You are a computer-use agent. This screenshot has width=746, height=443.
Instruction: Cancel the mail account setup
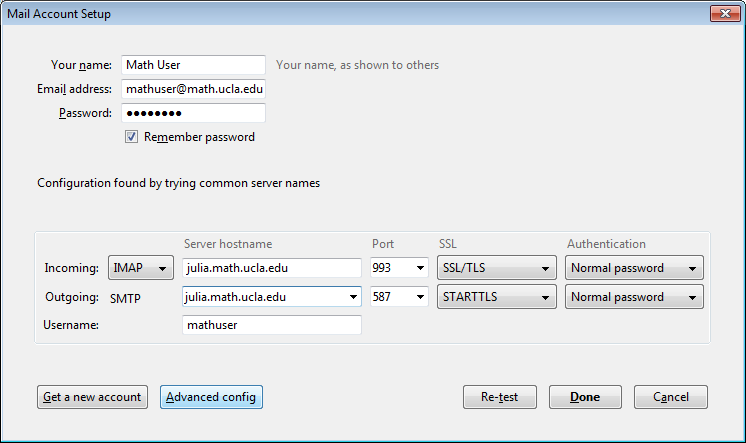pyautogui.click(x=671, y=397)
